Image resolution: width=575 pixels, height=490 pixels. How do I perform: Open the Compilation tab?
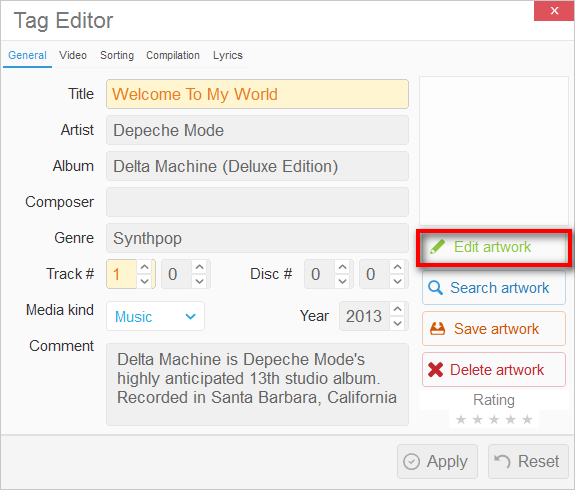173,55
